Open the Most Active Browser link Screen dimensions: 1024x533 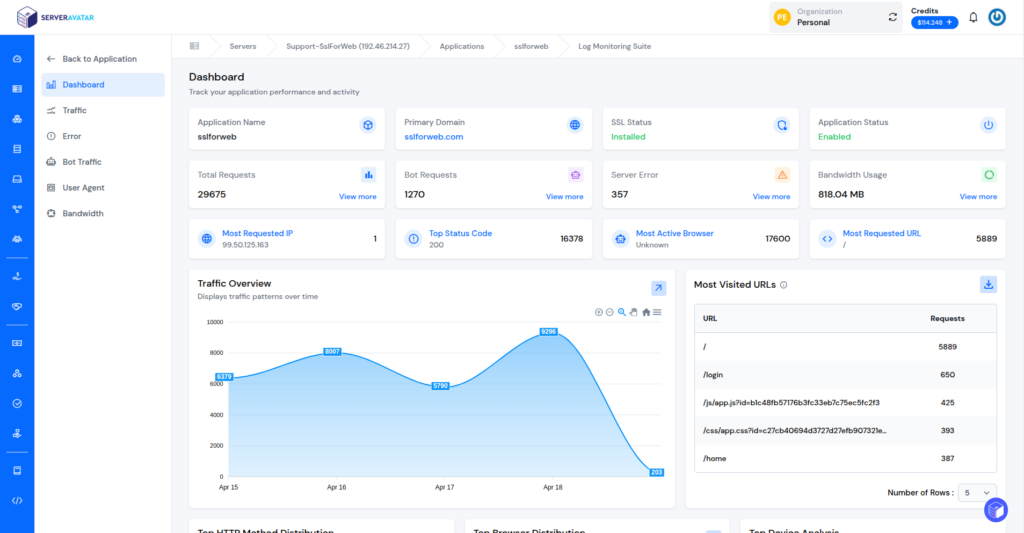675,233
